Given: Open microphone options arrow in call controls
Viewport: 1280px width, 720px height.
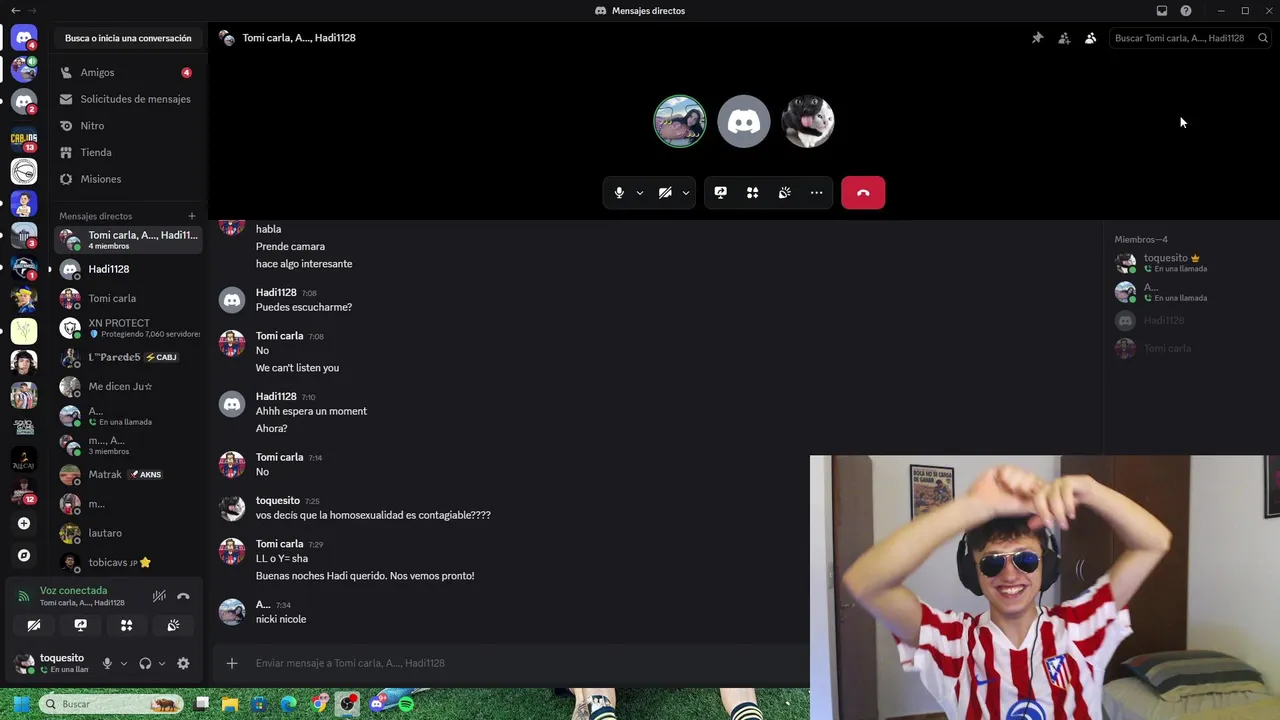Looking at the screenshot, I should (x=639, y=193).
